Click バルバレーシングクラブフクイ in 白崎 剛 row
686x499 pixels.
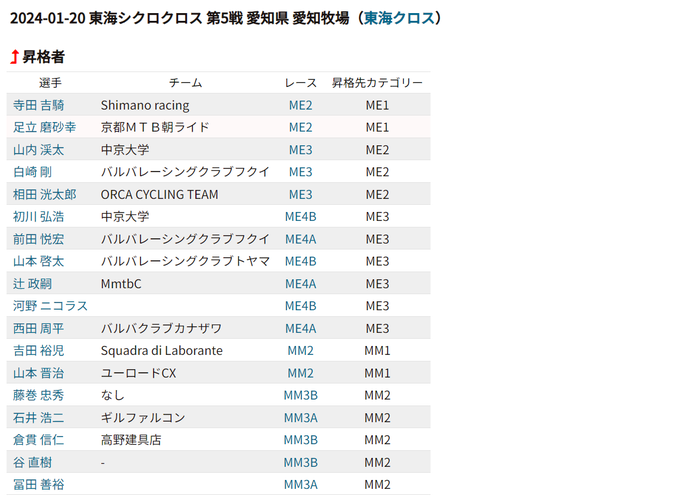[185, 172]
